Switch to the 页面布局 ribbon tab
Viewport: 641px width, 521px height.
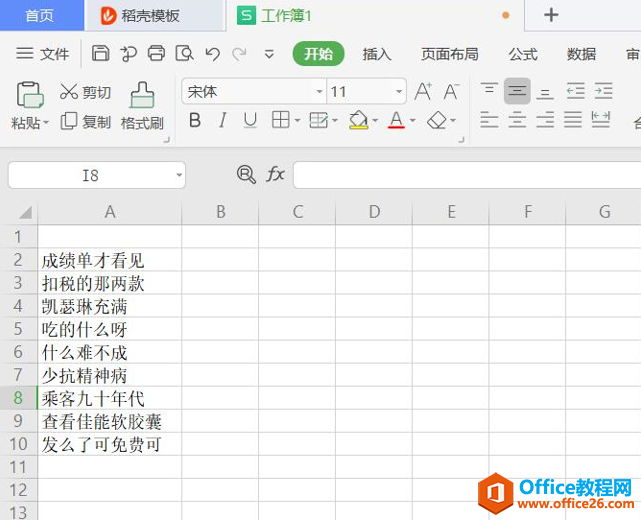pyautogui.click(x=450, y=54)
